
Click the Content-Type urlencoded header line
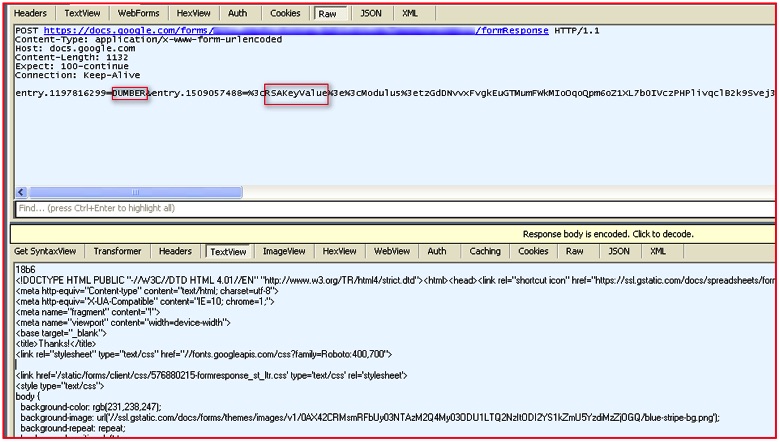coord(149,40)
